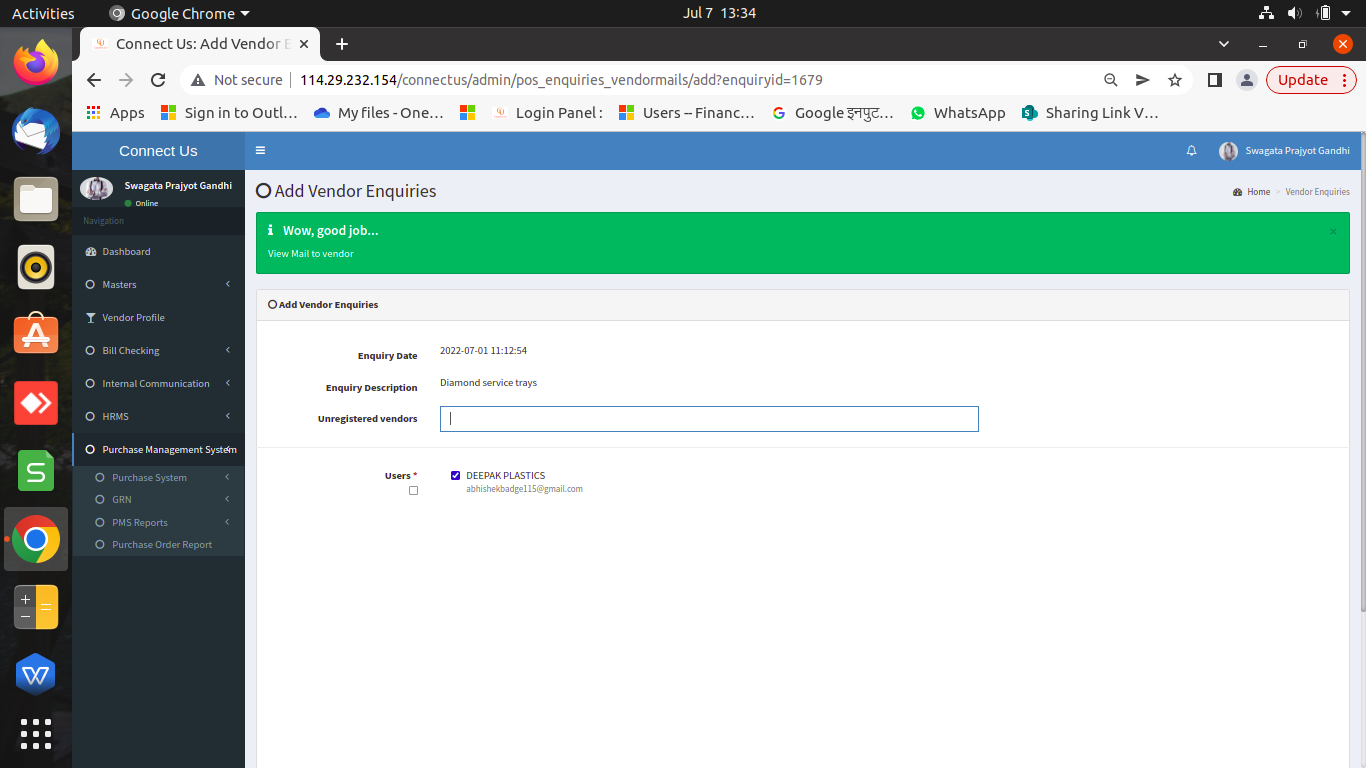
Task: Toggle the sidebar hamburger menu icon
Action: (260, 150)
